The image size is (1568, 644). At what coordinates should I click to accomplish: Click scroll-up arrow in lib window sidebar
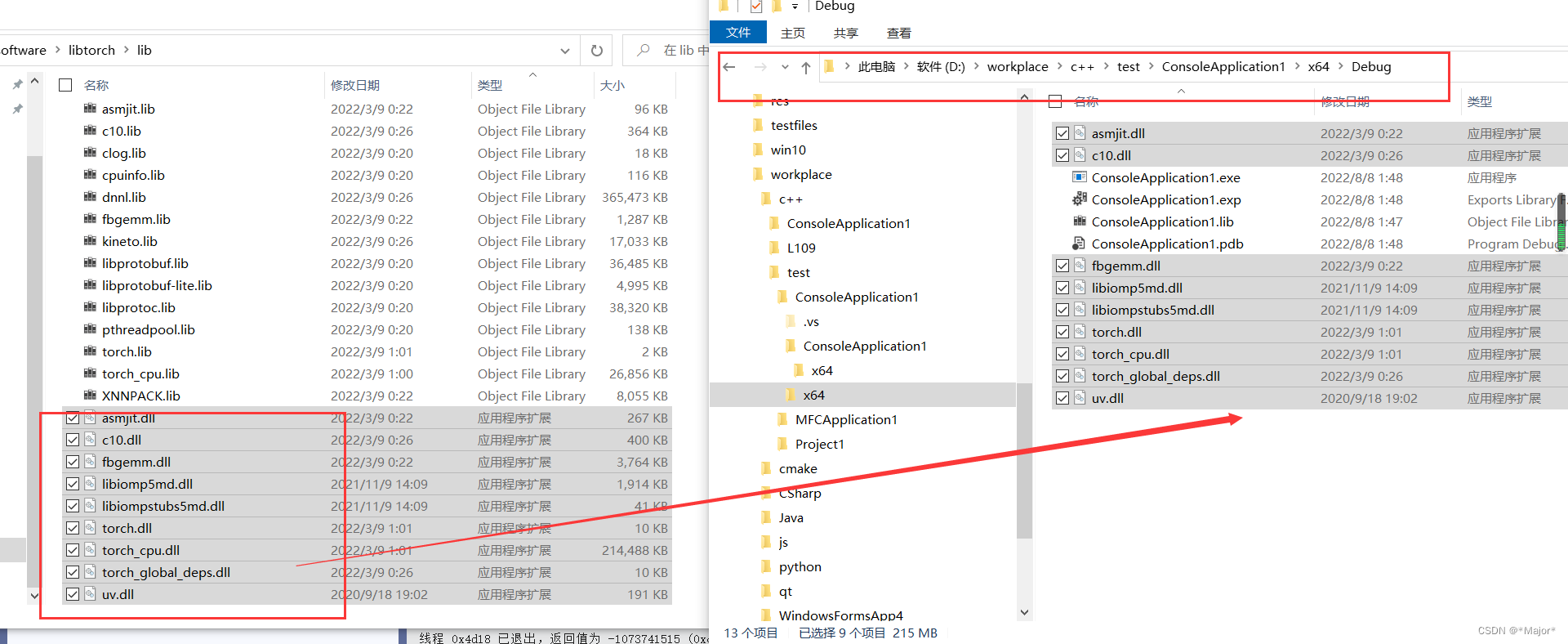[x=34, y=81]
